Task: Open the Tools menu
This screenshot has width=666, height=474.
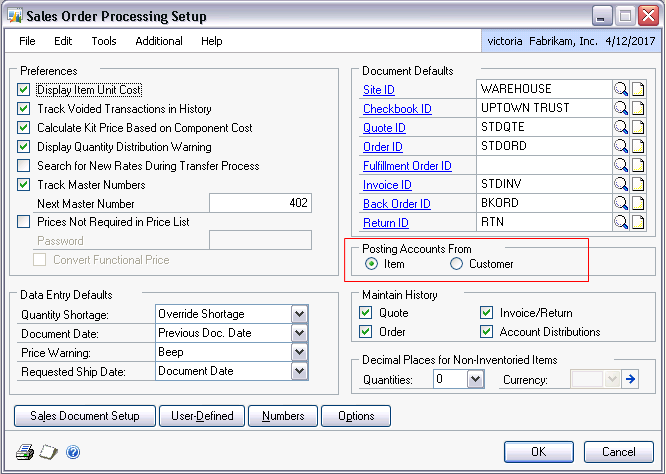Action: (104, 41)
